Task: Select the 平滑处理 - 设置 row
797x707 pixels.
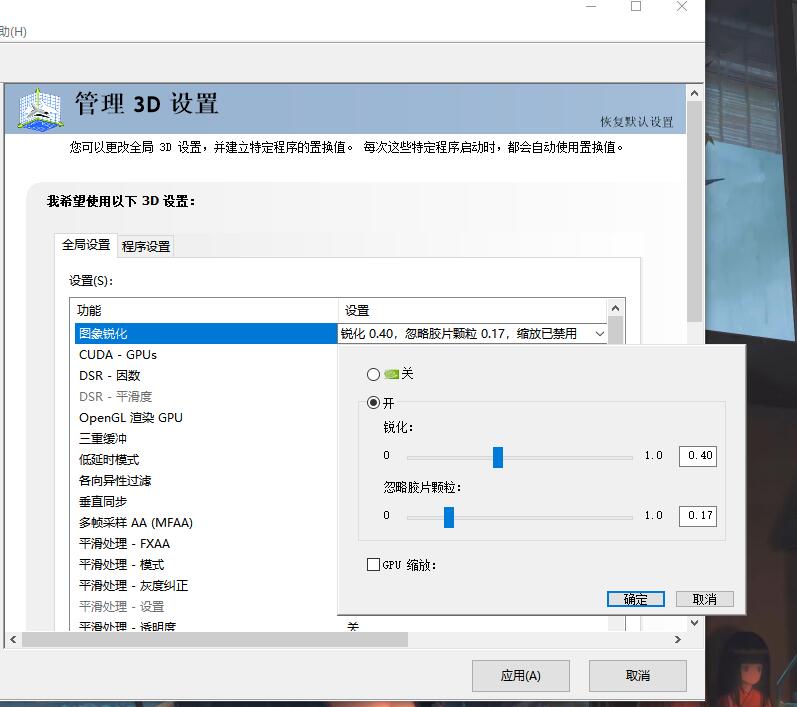Action: click(206, 607)
